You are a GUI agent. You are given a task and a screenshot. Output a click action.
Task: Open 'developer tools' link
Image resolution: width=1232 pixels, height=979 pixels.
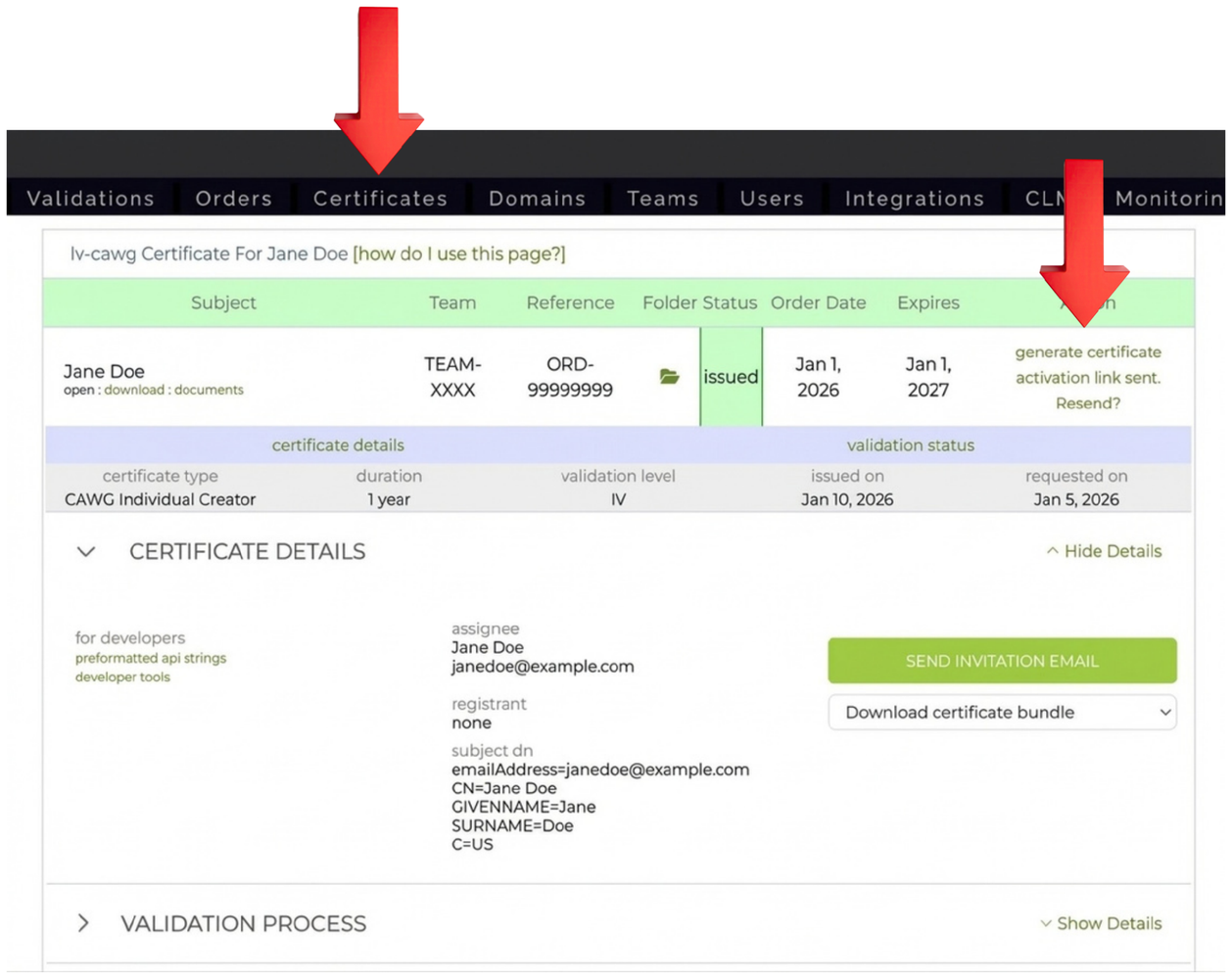tap(122, 676)
